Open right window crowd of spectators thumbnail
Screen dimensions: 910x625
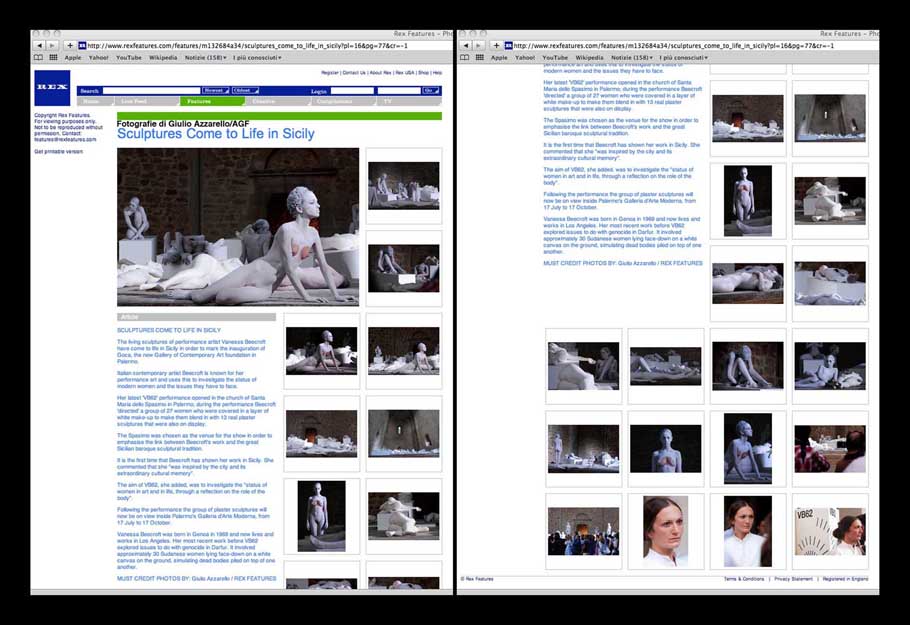coord(584,531)
